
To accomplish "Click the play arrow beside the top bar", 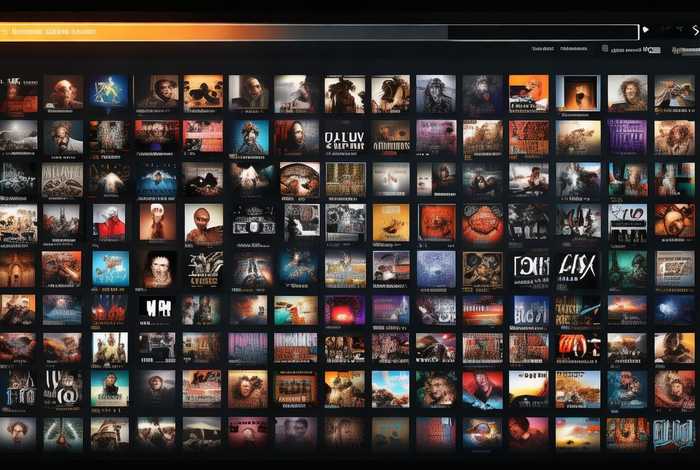I will [x=645, y=31].
